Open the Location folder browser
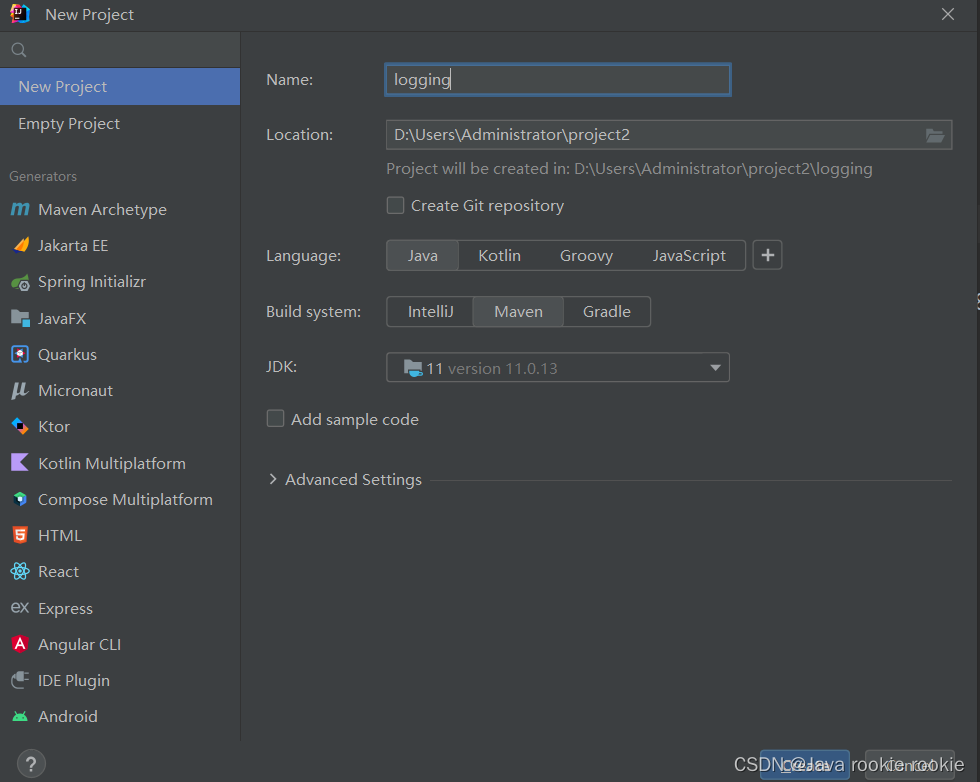Viewport: 980px width, 782px height. [935, 134]
